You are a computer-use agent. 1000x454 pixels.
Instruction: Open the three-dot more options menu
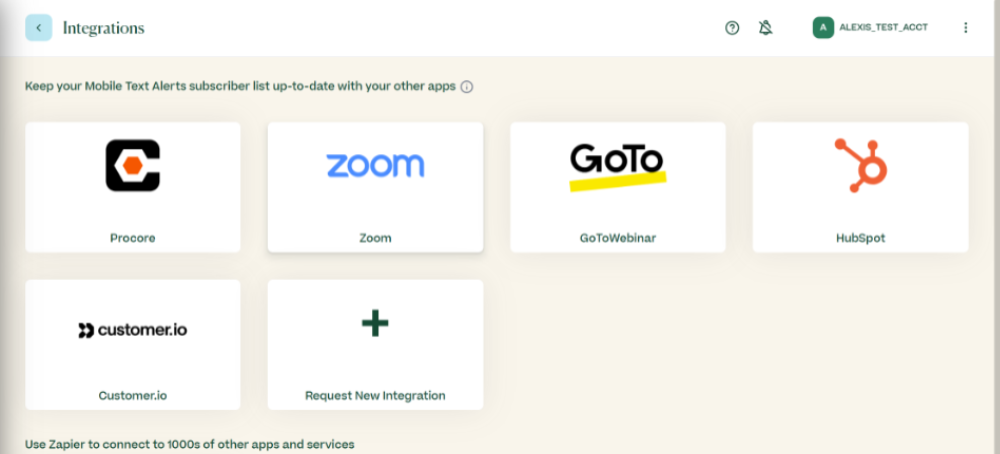click(x=966, y=27)
